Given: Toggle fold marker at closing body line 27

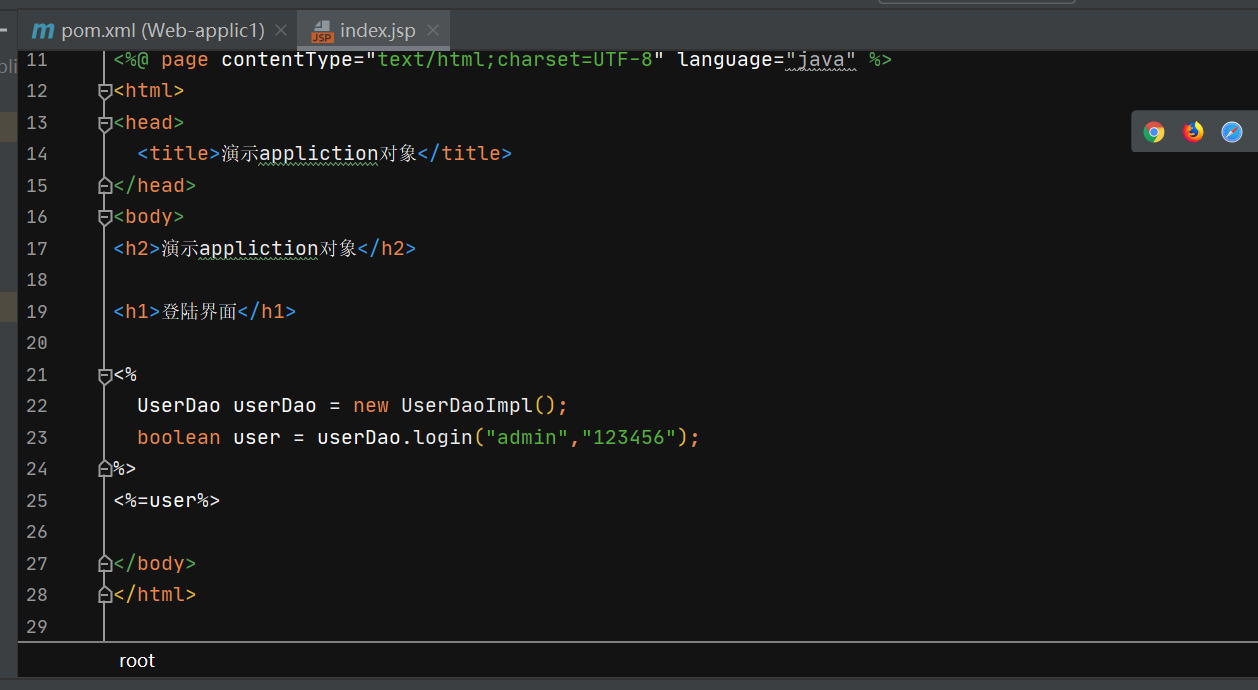Looking at the screenshot, I should [x=105, y=564].
